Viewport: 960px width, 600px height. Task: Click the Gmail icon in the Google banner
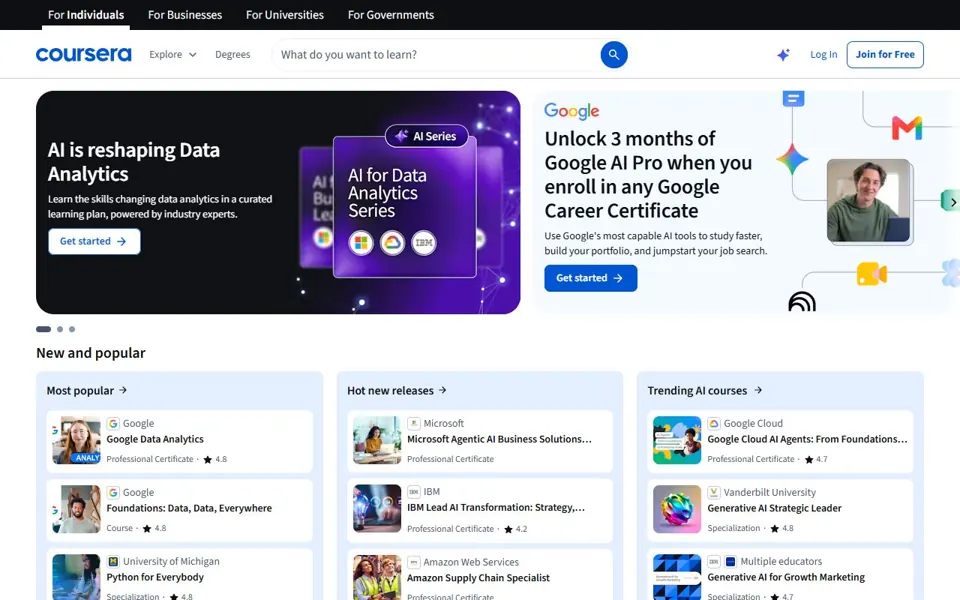coord(907,128)
